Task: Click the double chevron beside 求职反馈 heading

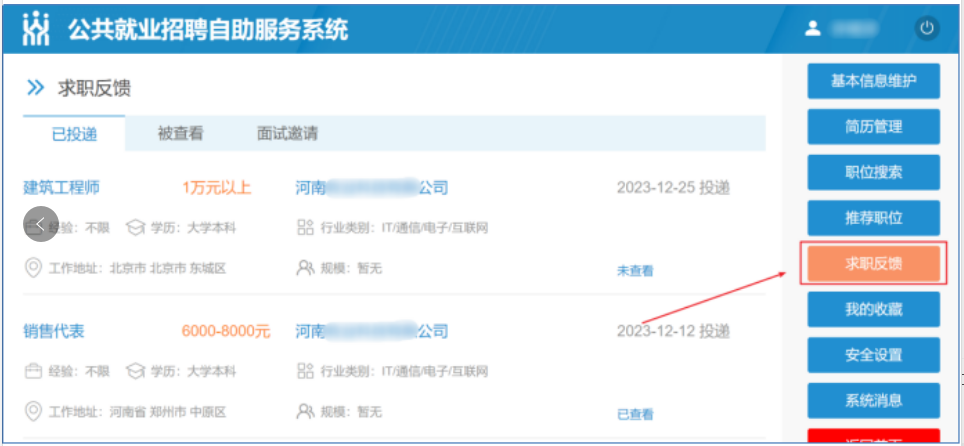Action: (x=36, y=89)
